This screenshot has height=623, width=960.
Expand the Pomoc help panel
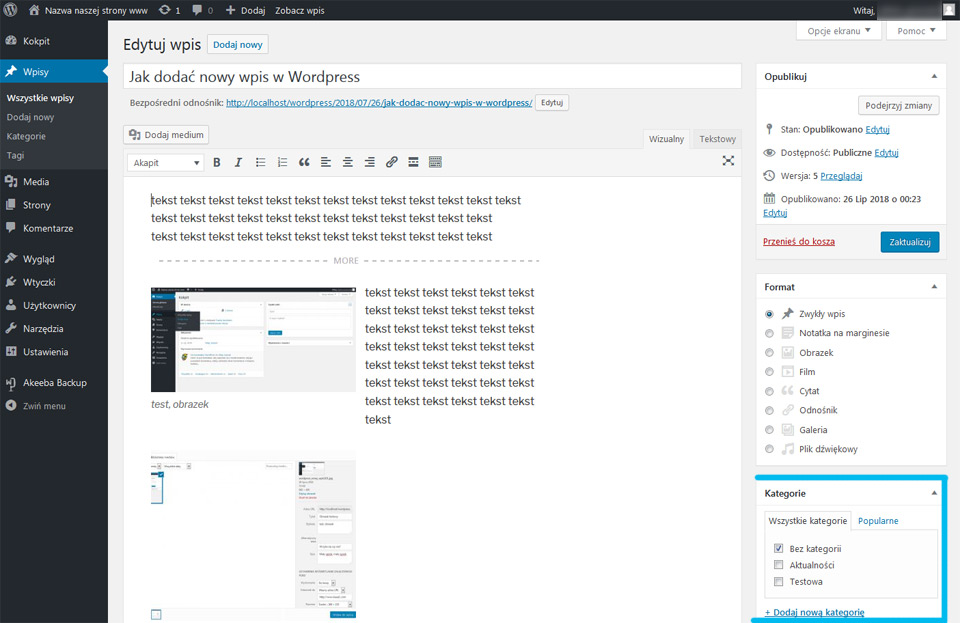916,31
